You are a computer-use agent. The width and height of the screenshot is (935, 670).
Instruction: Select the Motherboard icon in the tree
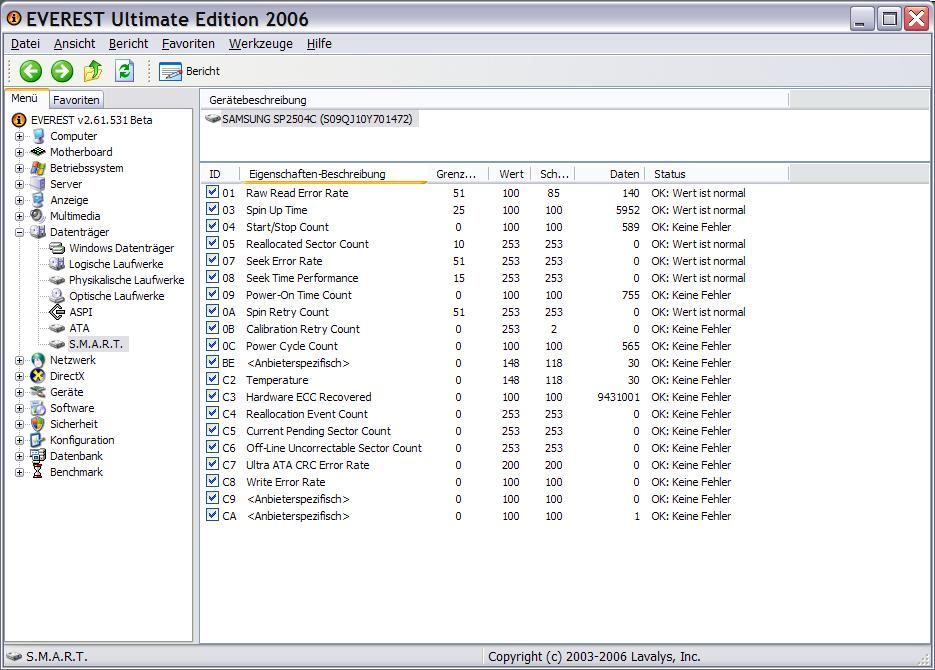tap(38, 151)
